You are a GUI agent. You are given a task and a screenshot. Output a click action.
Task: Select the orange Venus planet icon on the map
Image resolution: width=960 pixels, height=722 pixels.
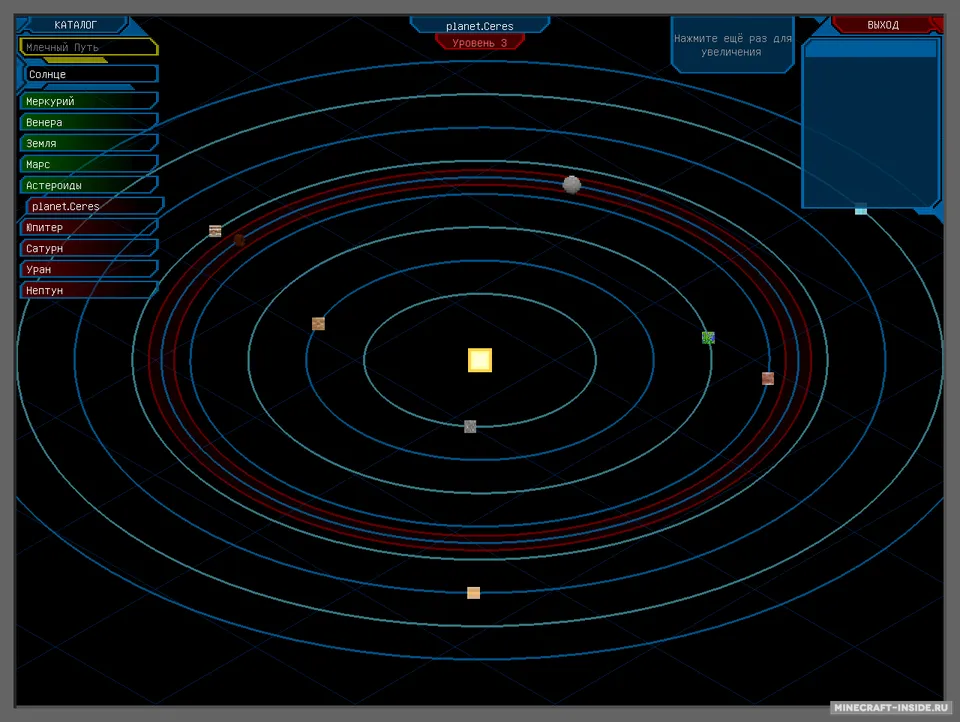point(318,323)
